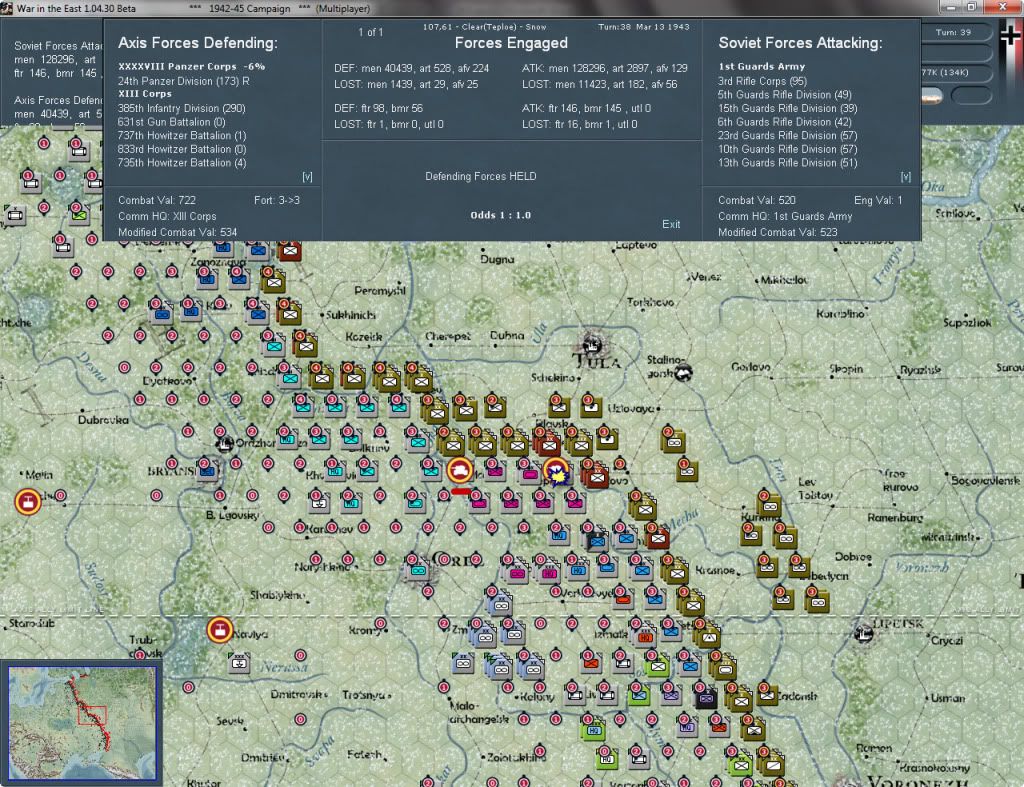Expand the Axis defending units list
Viewport: 1024px width, 787px height.
pos(307,177)
